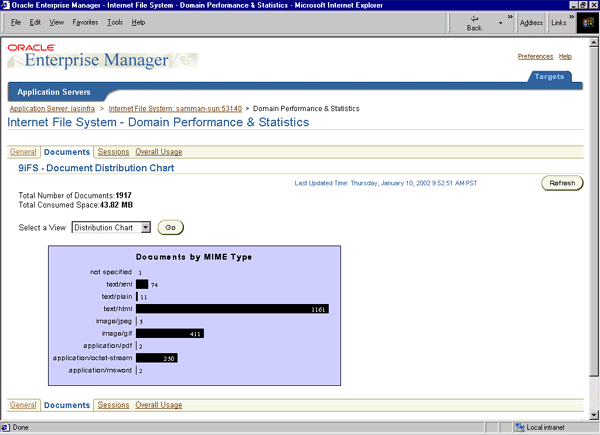Click the Application Servers tab
This screenshot has height=435, width=600.
[54, 92]
